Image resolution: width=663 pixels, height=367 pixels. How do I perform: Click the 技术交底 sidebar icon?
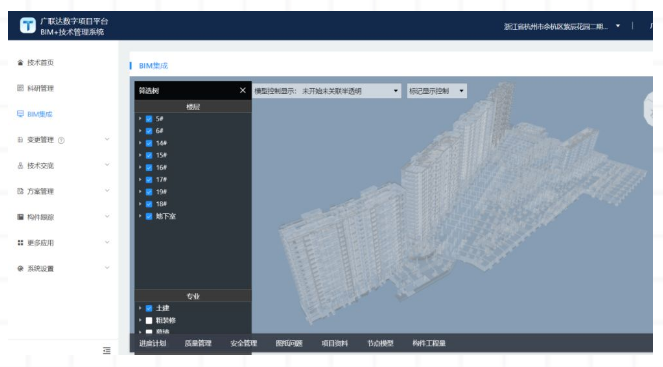tap(20, 165)
